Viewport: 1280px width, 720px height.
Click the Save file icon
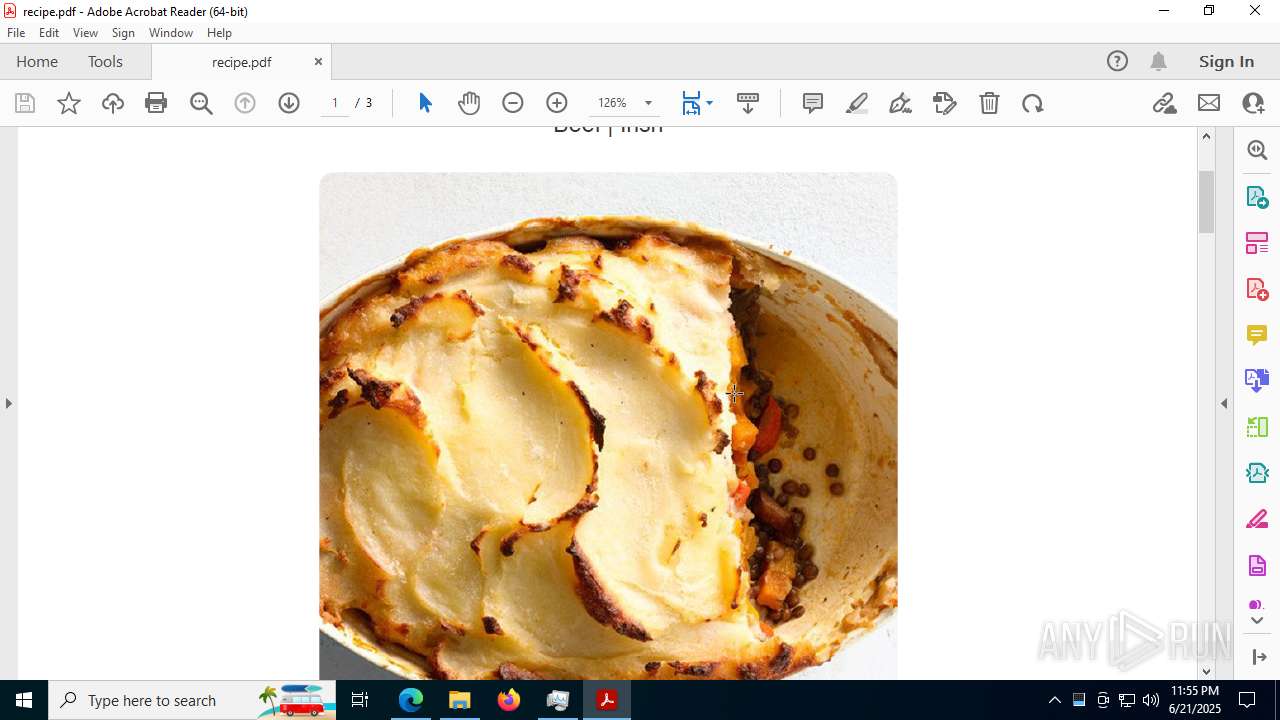(x=25, y=103)
